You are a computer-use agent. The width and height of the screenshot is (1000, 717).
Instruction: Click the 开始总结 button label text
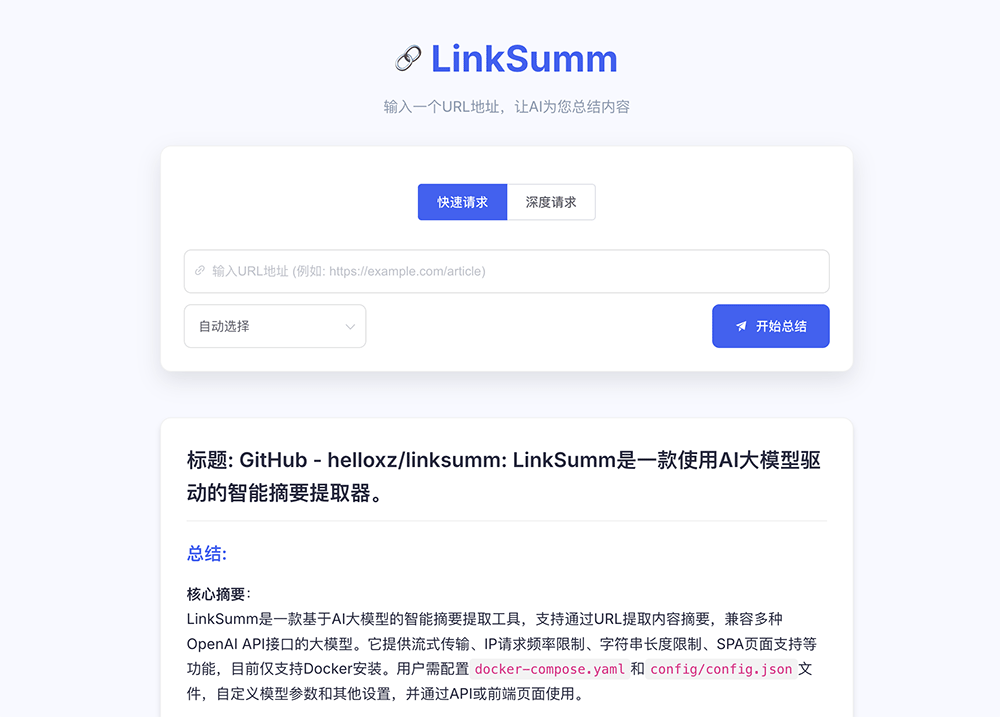point(781,326)
